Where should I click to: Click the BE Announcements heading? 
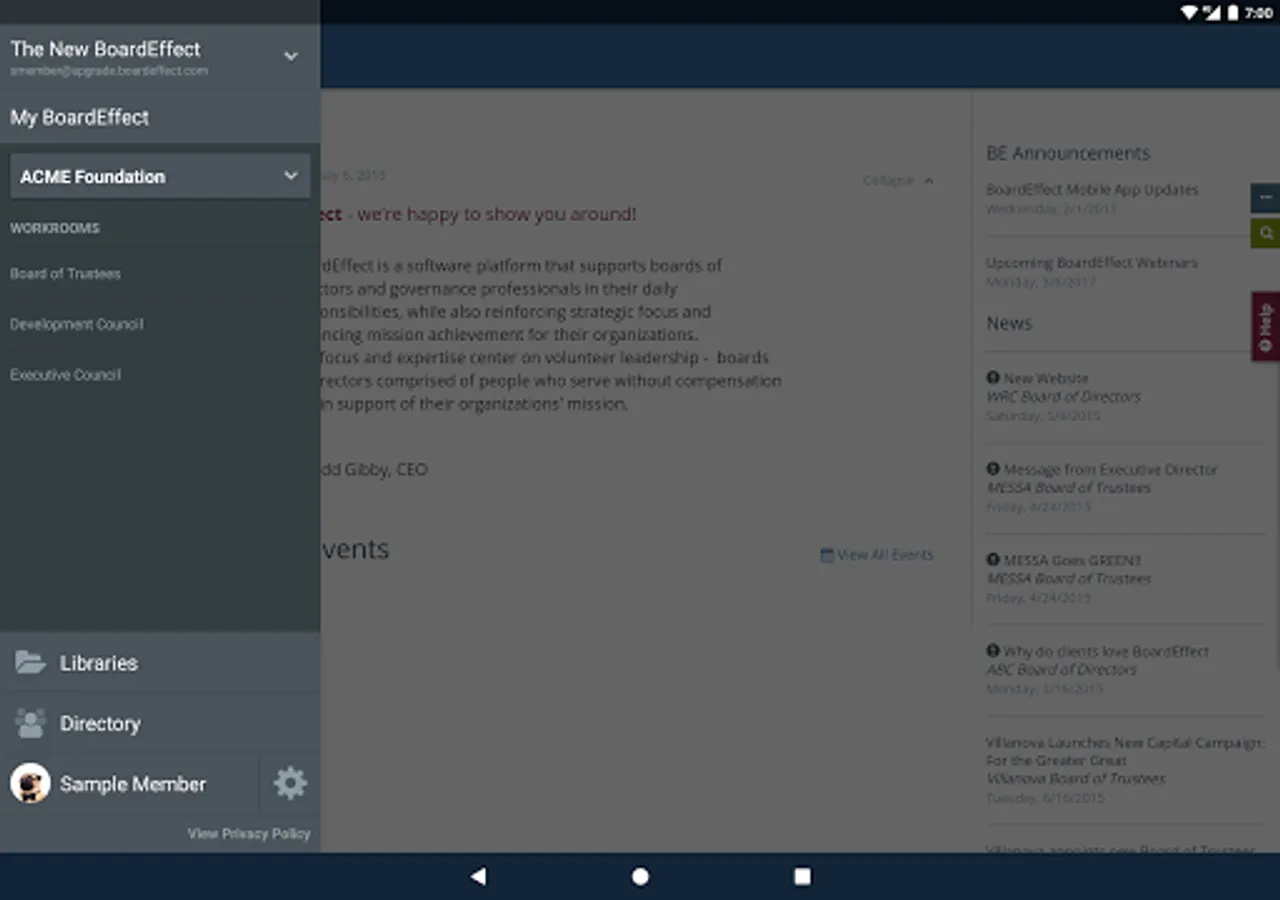coord(1068,153)
